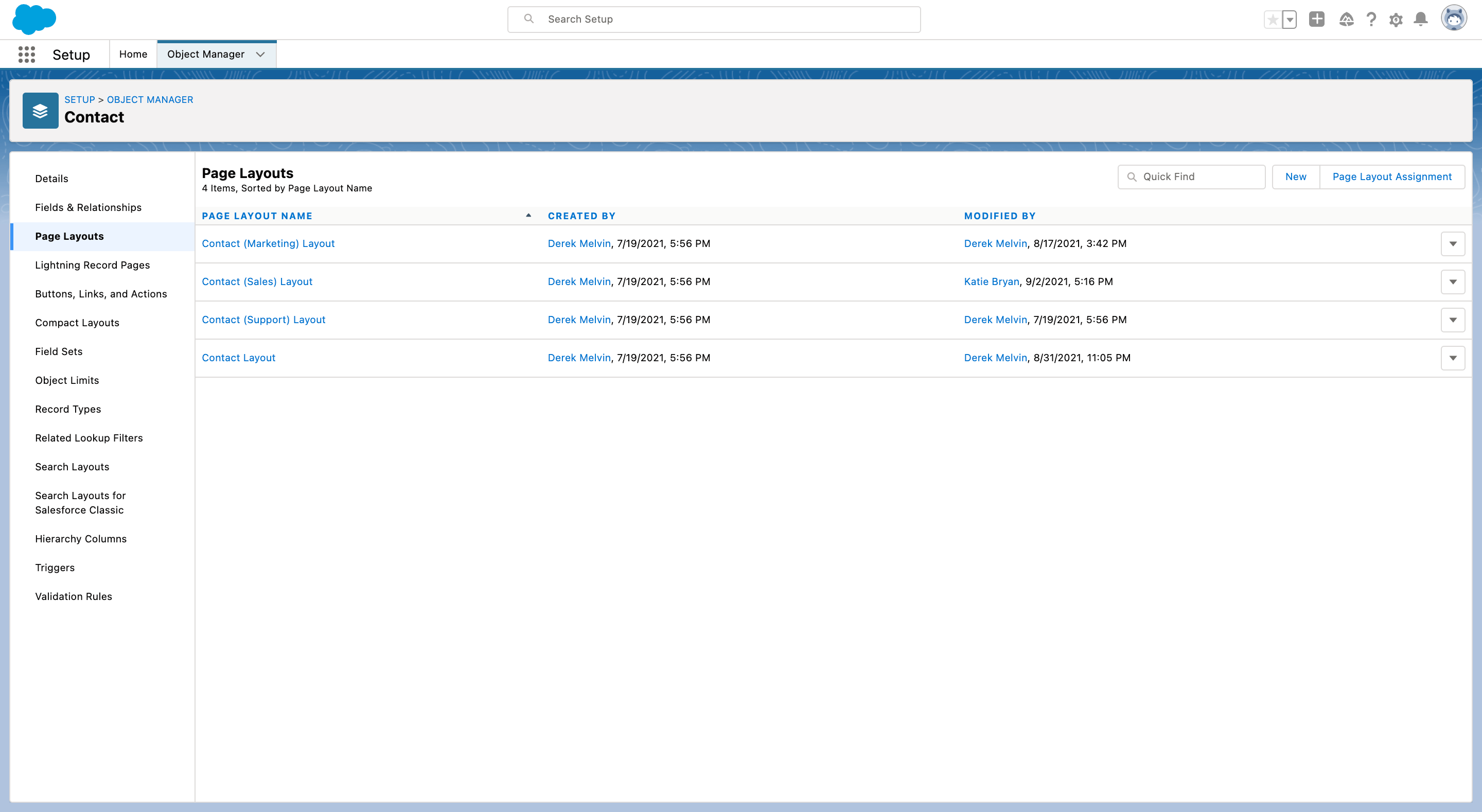
Task: Switch to the Home tab
Action: pyautogui.click(x=133, y=54)
